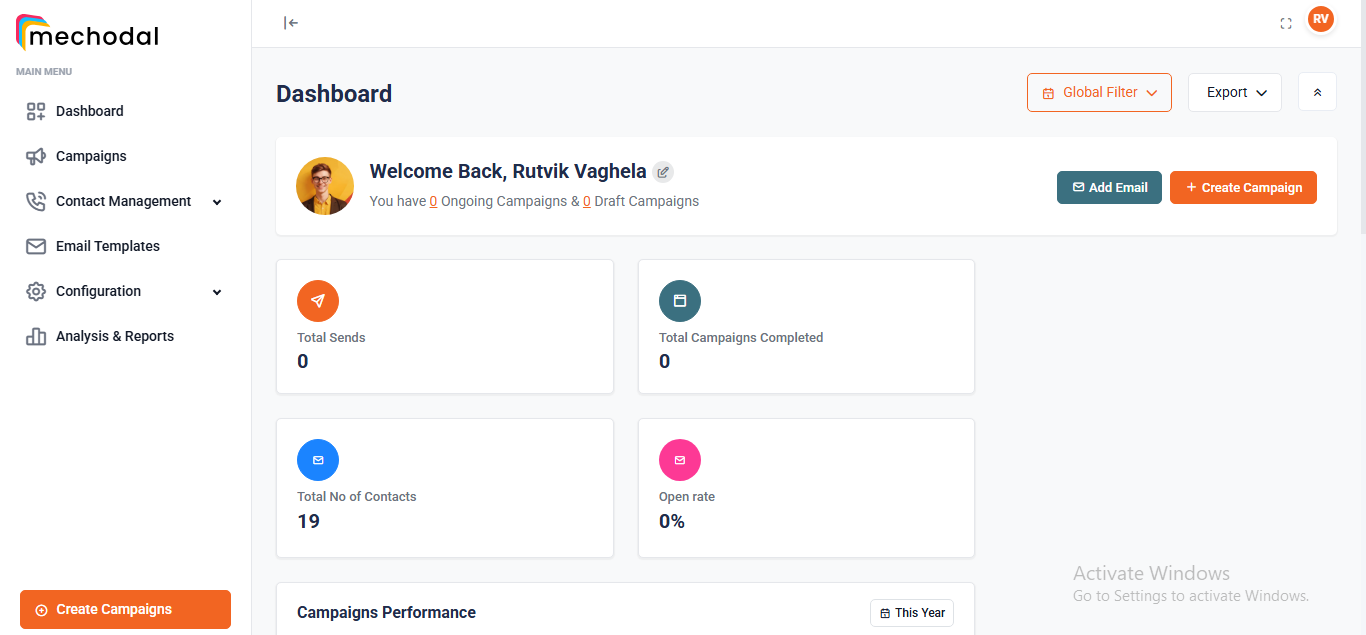Expand the Contact Management chevron
The image size is (1366, 635).
(217, 201)
